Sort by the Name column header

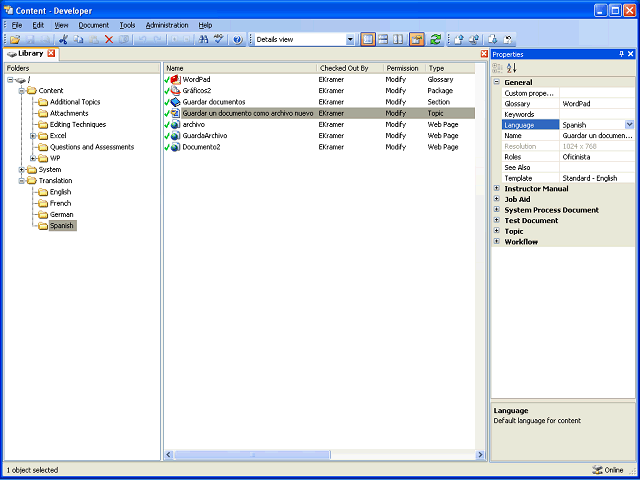point(240,68)
